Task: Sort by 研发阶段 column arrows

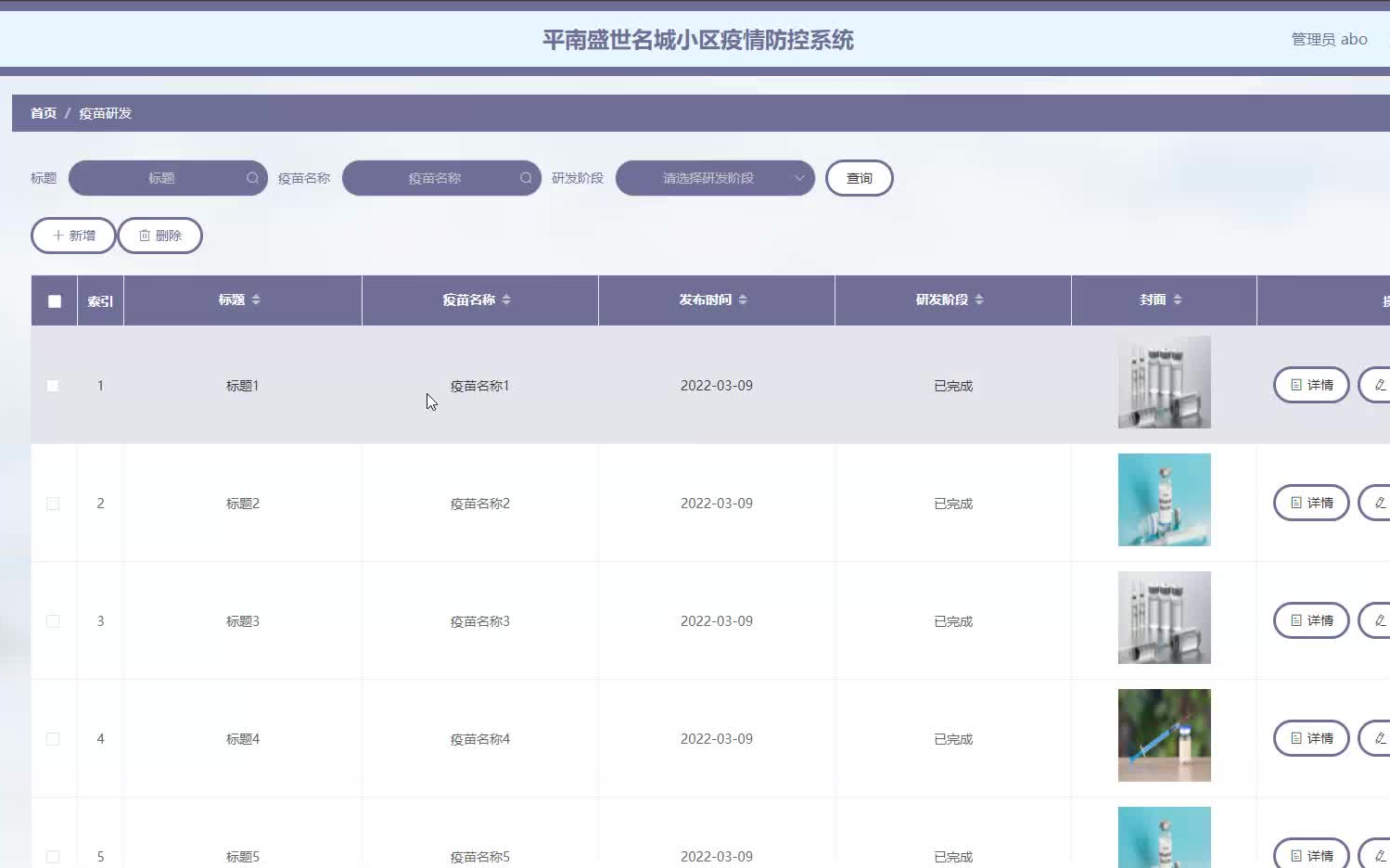Action: 979,300
